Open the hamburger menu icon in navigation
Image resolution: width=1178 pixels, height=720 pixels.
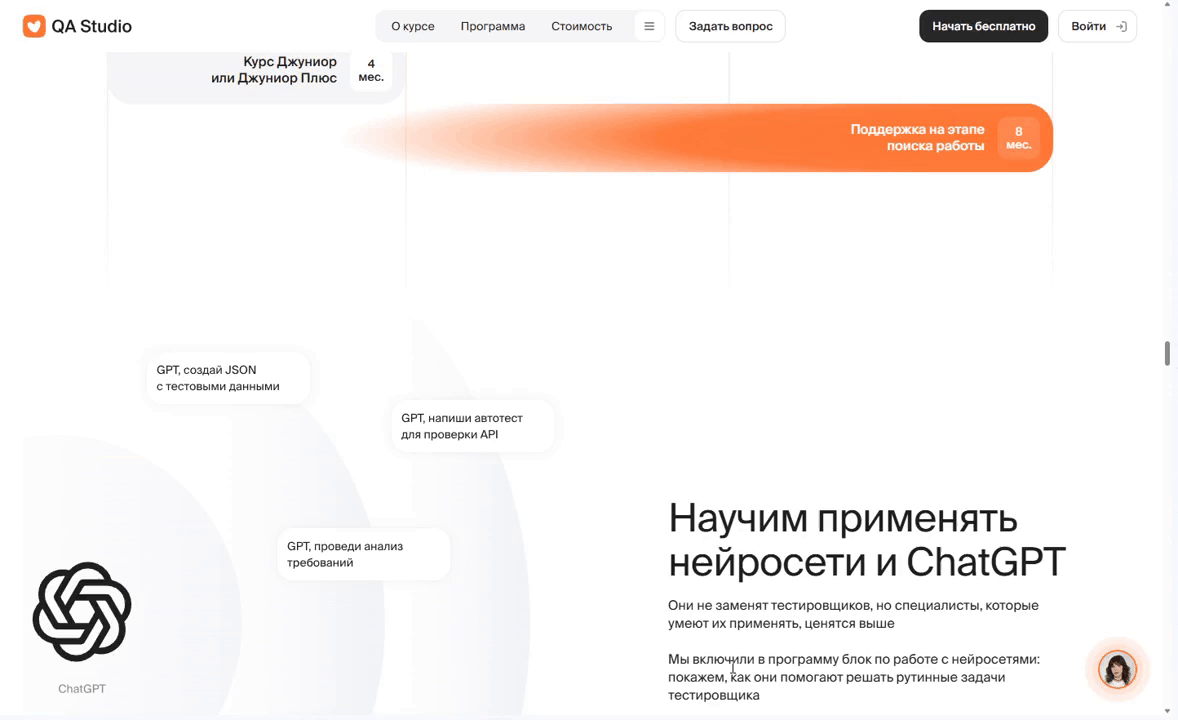[x=649, y=26]
